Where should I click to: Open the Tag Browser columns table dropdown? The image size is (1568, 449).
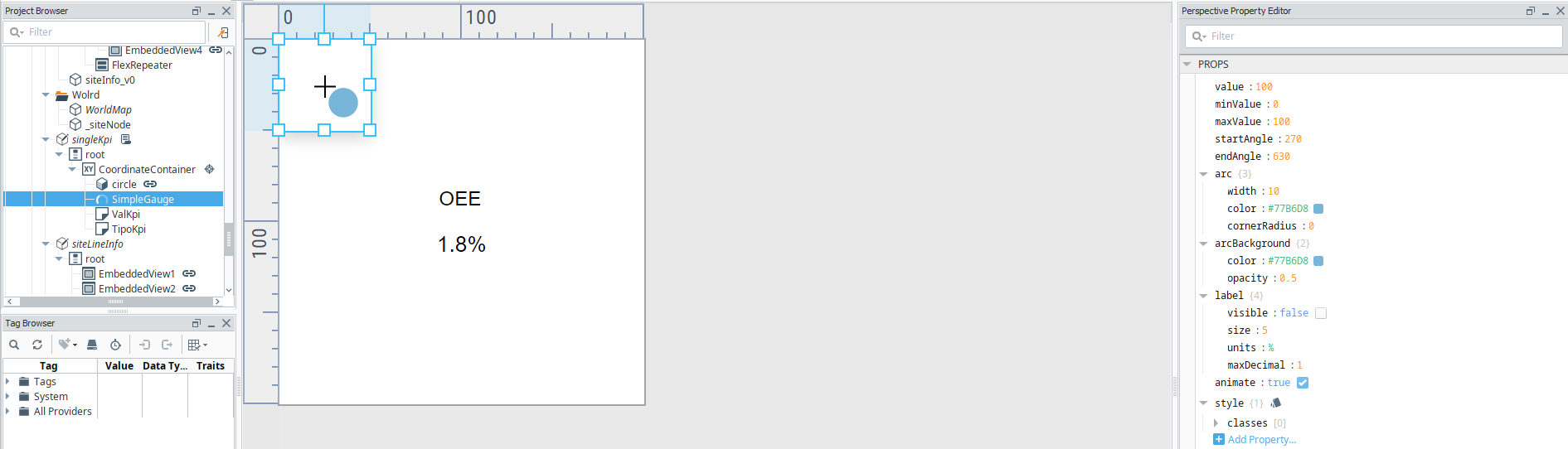click(197, 345)
